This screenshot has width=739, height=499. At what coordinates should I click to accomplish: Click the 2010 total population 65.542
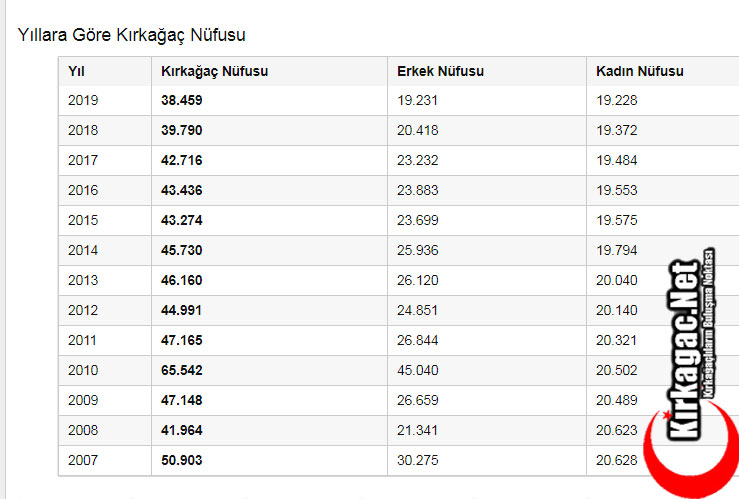[x=181, y=371]
